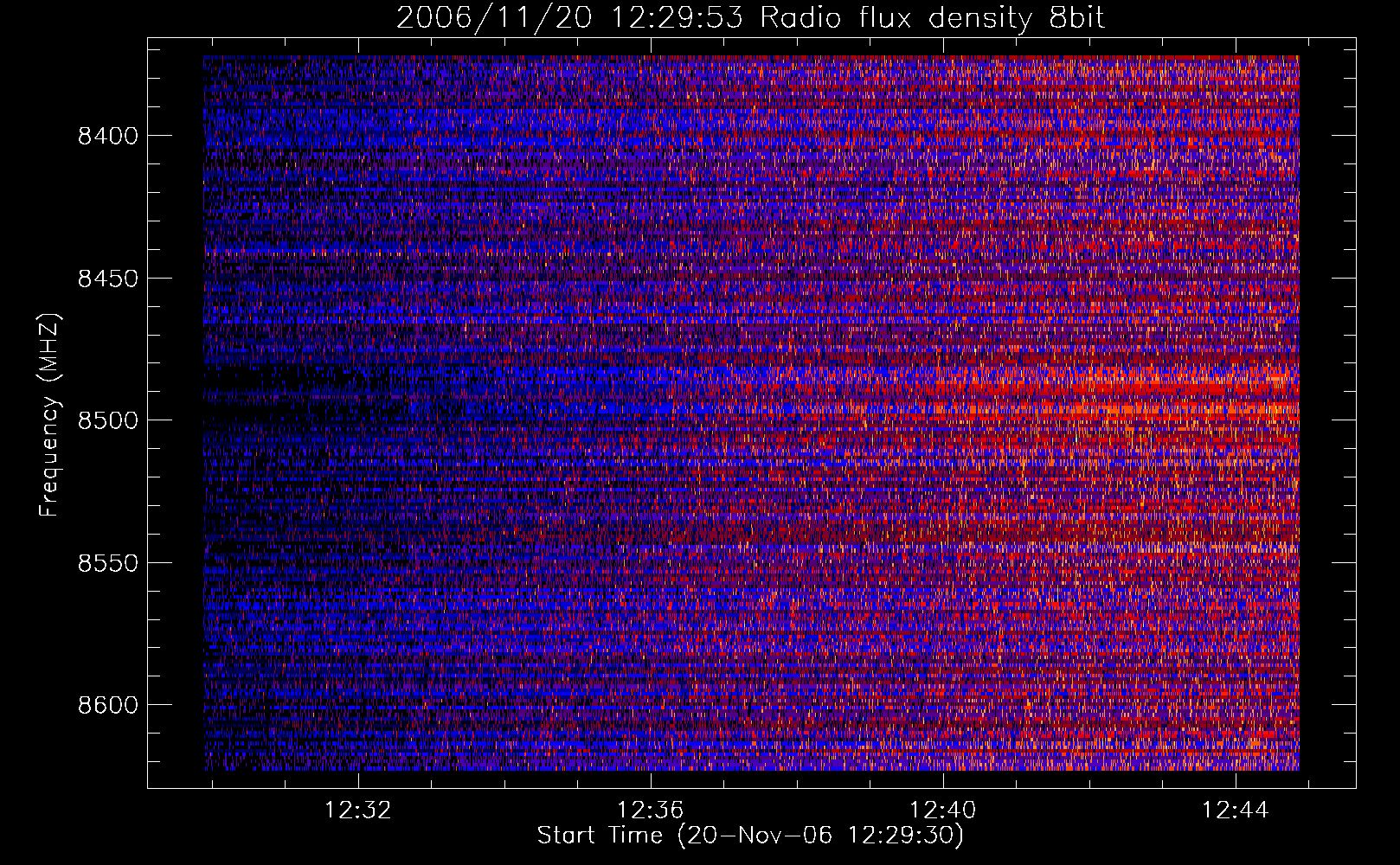Viewport: 1400px width, 865px height.
Task: Click the "Start Time (20-Nov-06 12:29:30)" axis label
Action: [750, 836]
